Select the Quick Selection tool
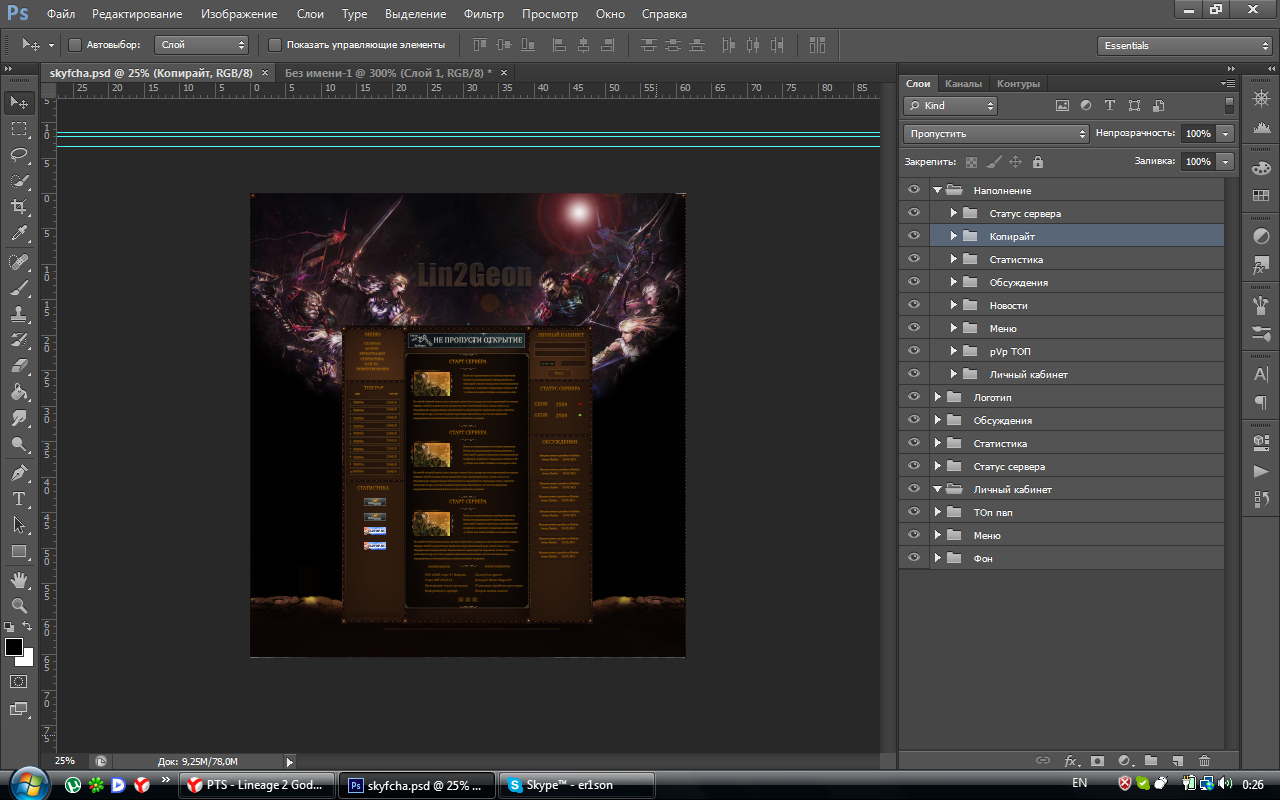Screen dimensions: 1280x800 19,181
